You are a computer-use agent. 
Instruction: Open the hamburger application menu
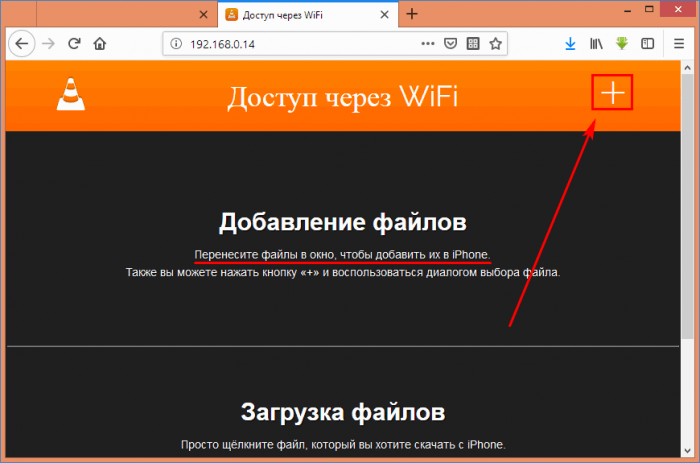pyautogui.click(x=679, y=44)
